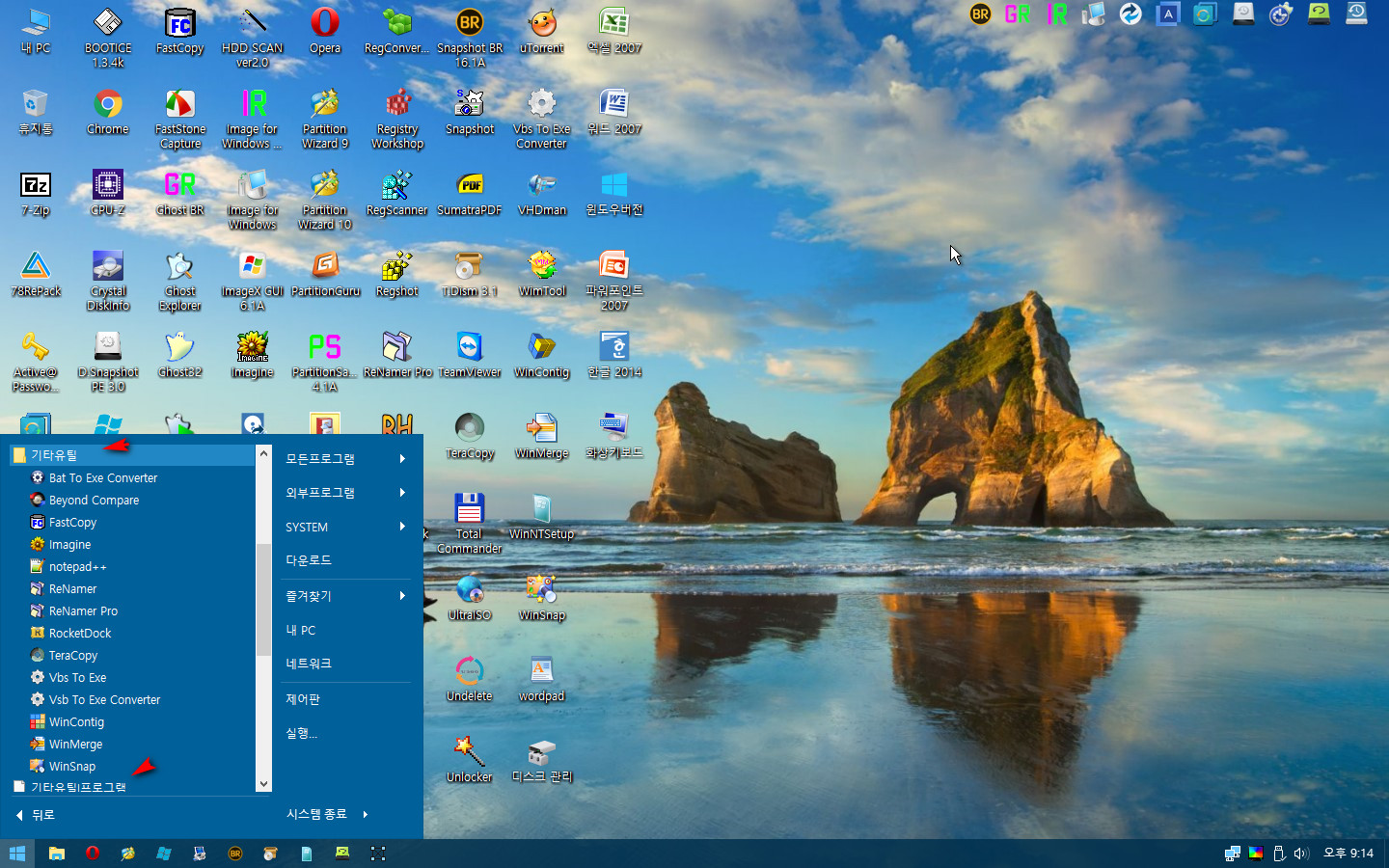1389x868 pixels.
Task: Click the blue A icon in the top-right dock
Action: (x=1168, y=14)
